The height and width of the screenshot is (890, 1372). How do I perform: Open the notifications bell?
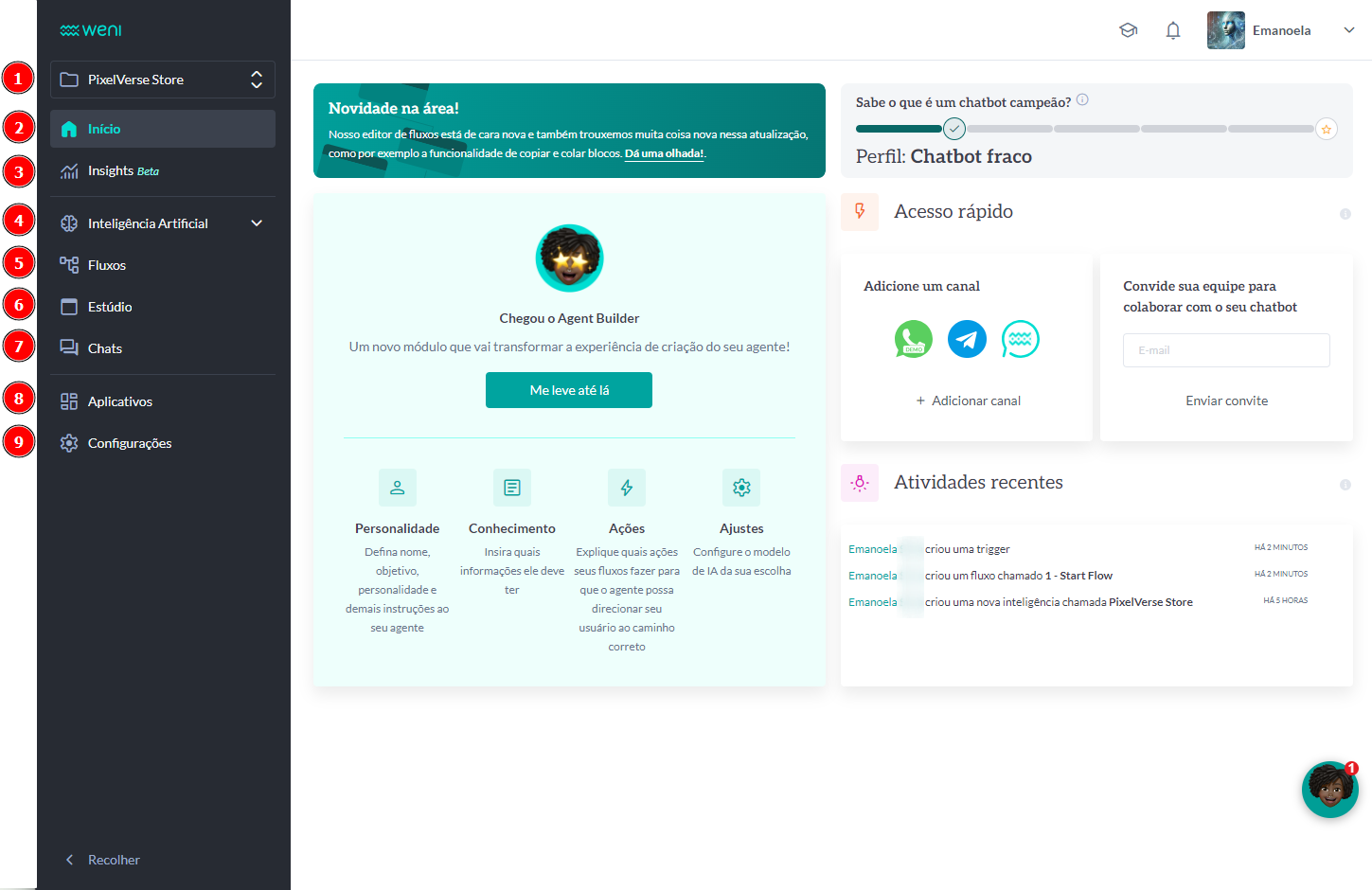[1173, 29]
